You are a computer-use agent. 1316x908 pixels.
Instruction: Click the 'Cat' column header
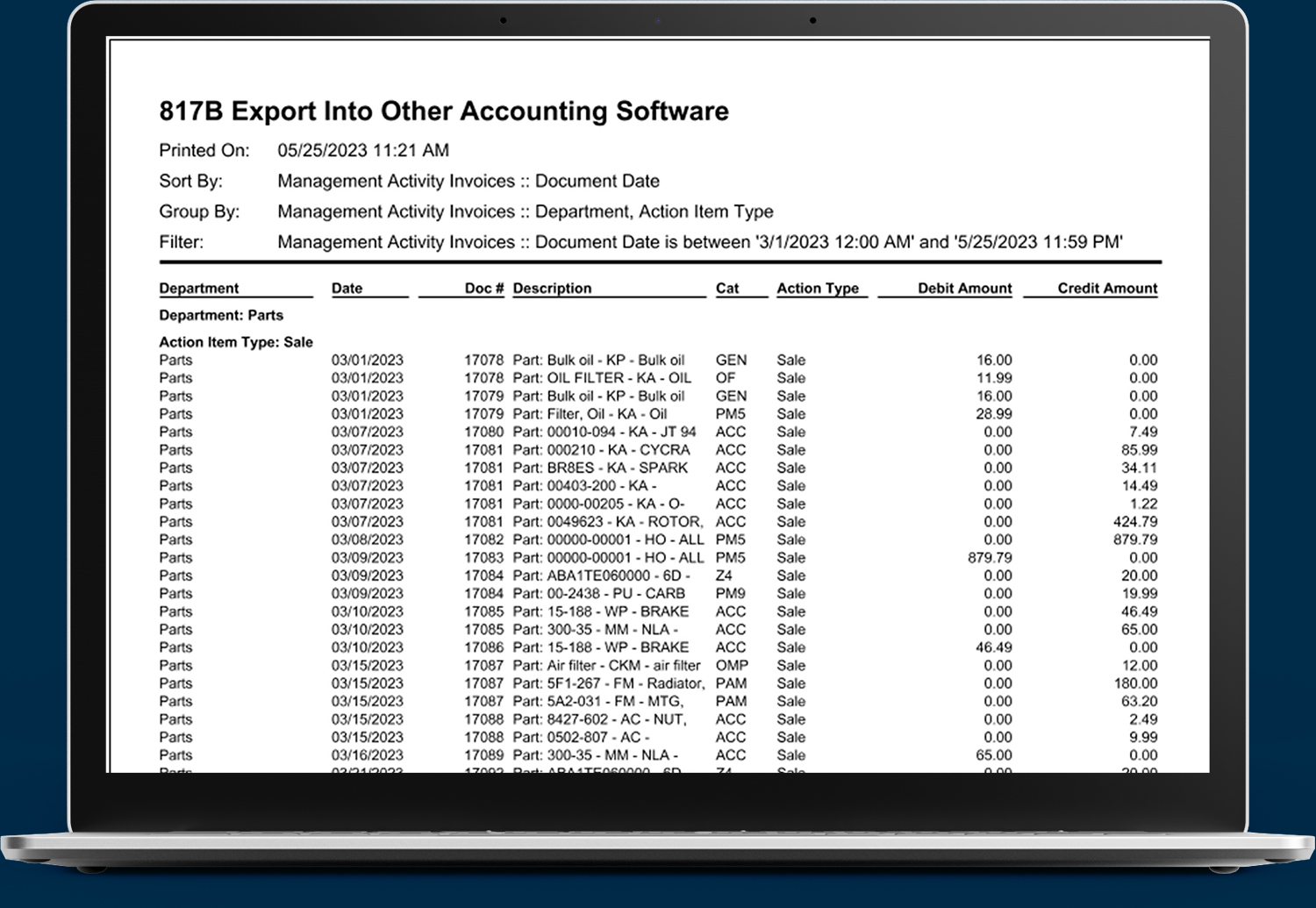[x=727, y=288]
